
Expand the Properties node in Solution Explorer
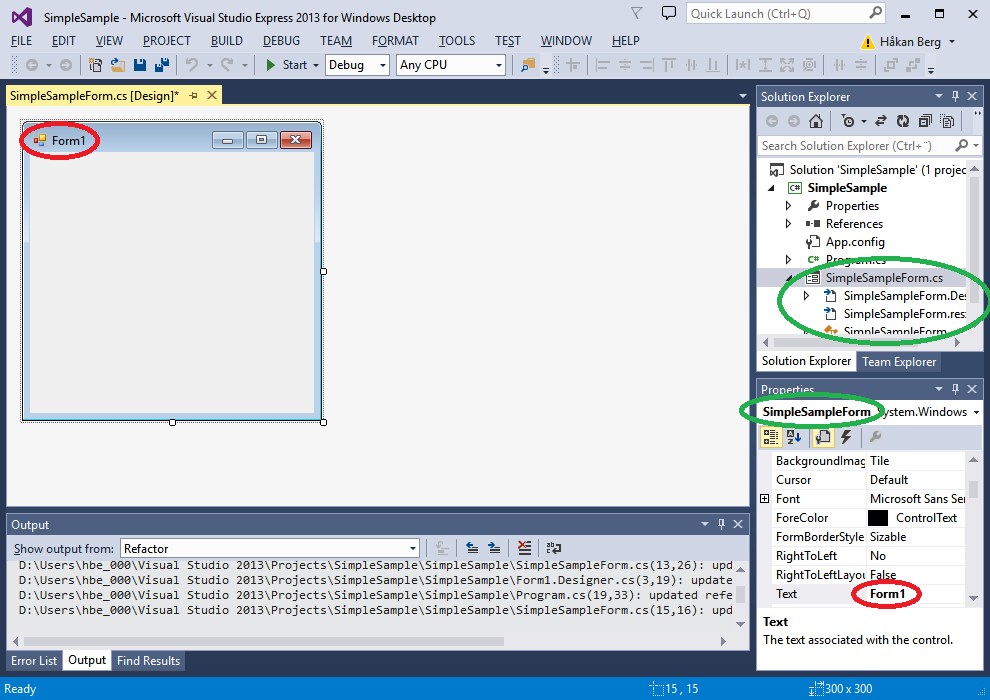[788, 206]
